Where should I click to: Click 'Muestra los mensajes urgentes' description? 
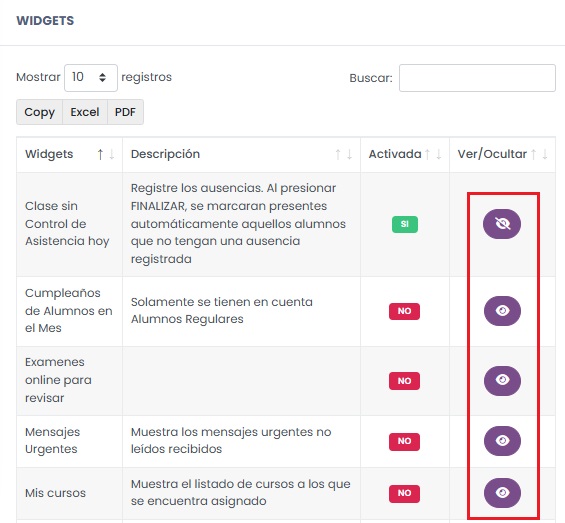click(x=231, y=440)
